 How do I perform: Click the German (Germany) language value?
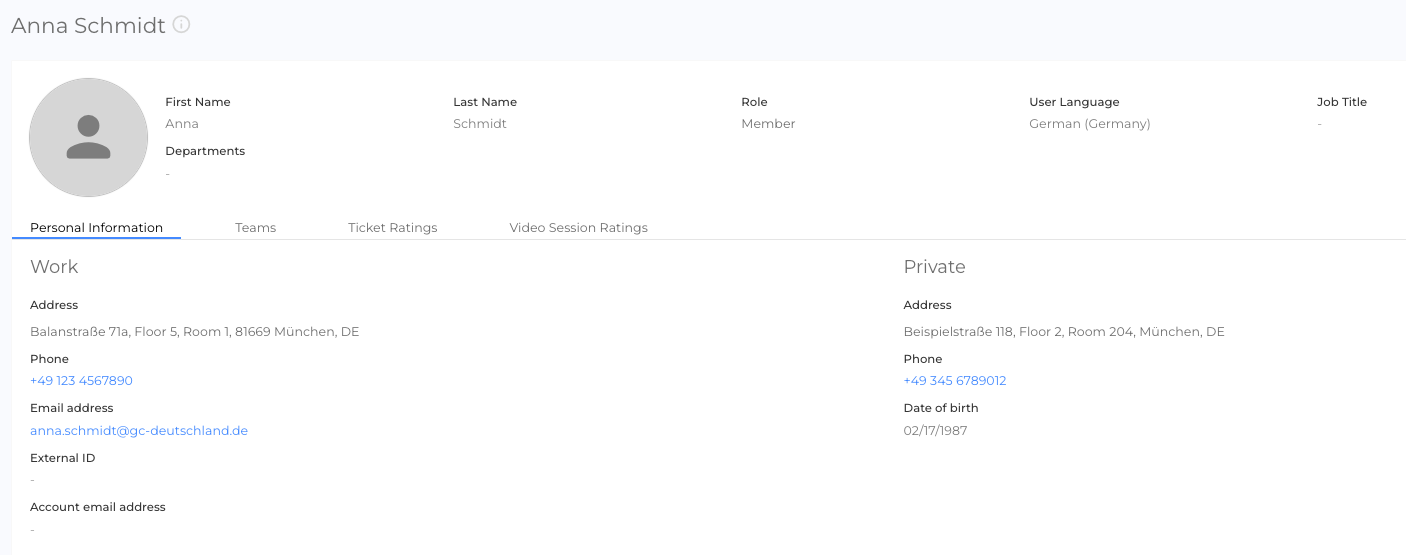[1089, 124]
